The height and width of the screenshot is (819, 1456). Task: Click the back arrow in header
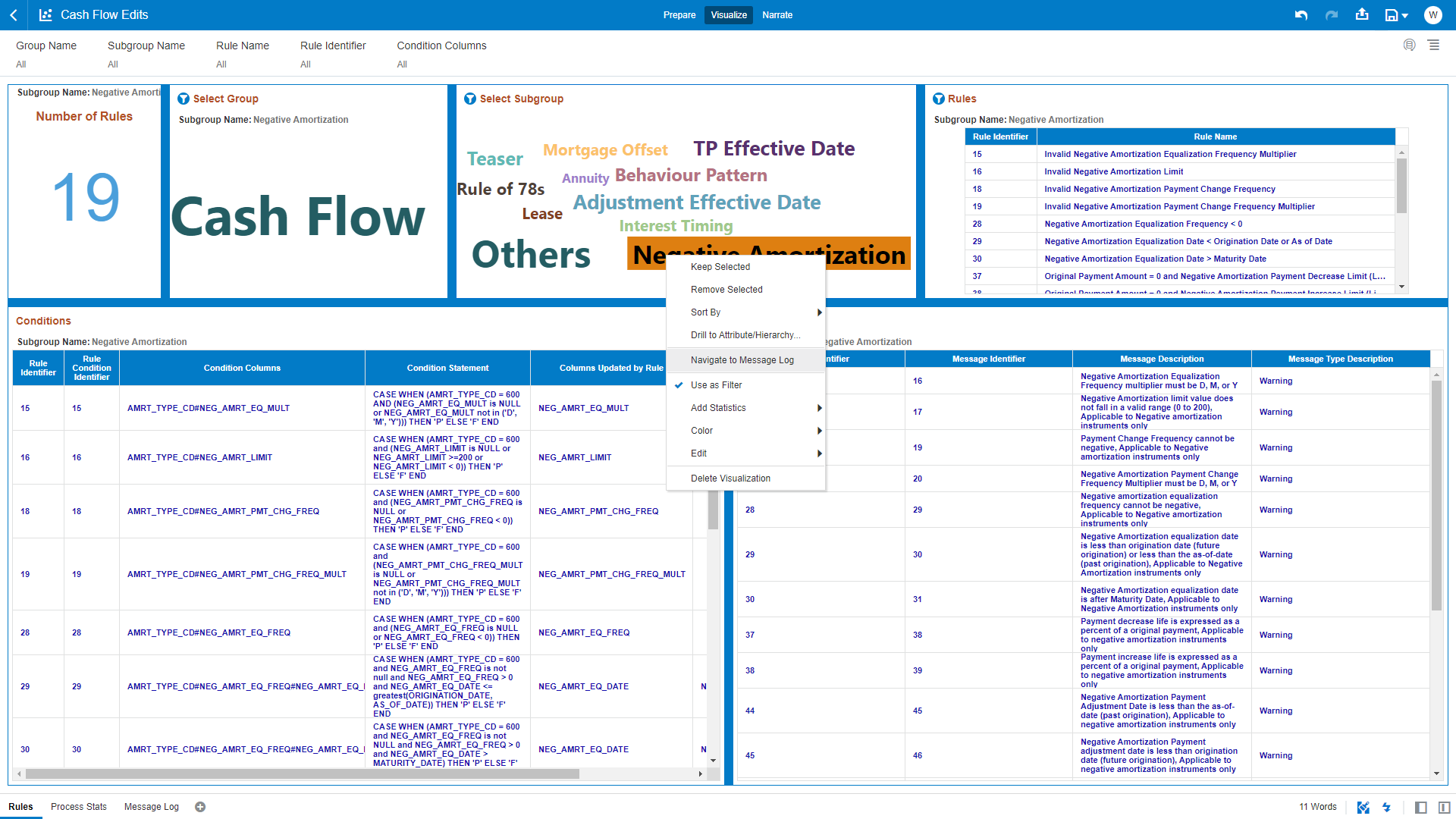14,15
